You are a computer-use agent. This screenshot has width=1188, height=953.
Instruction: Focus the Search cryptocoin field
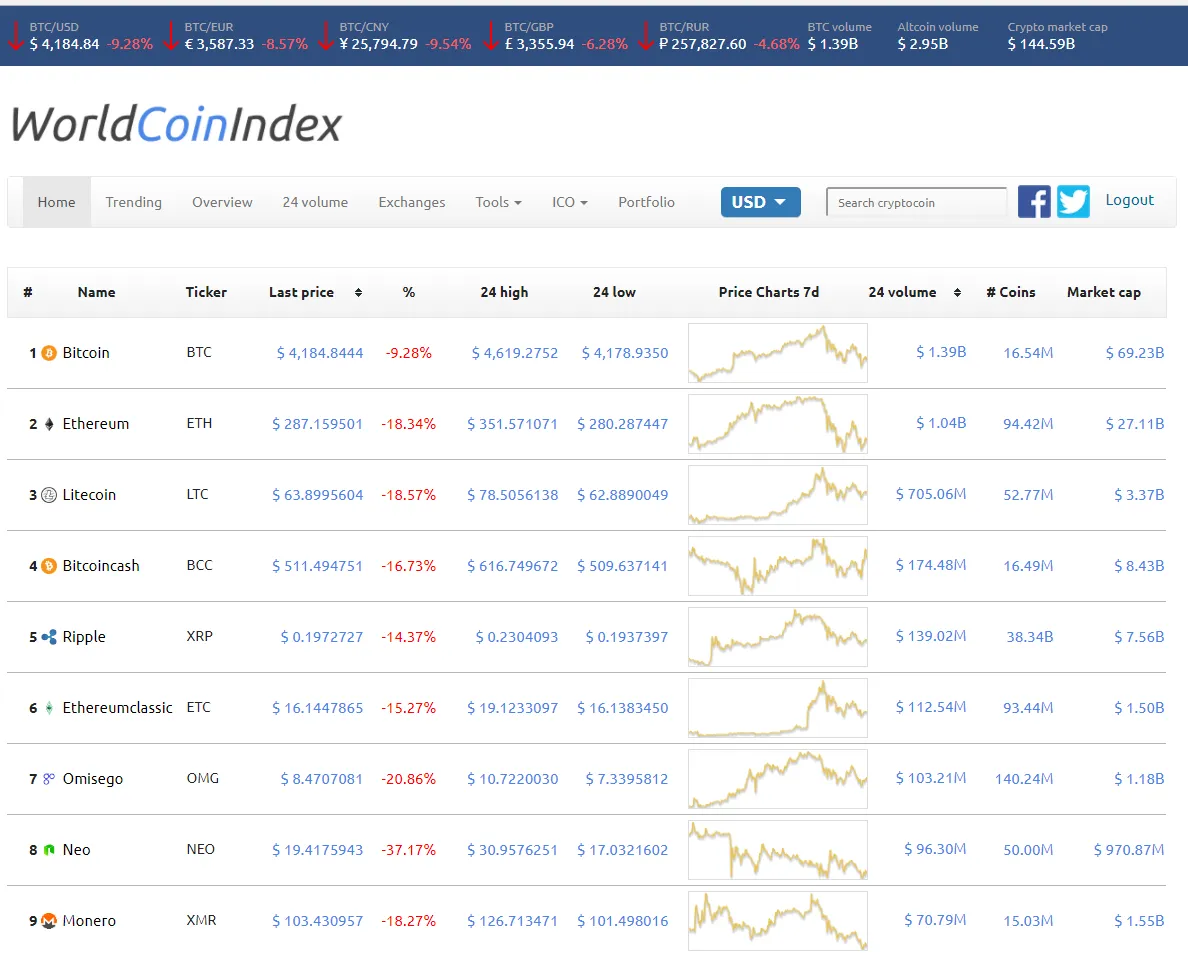[916, 202]
